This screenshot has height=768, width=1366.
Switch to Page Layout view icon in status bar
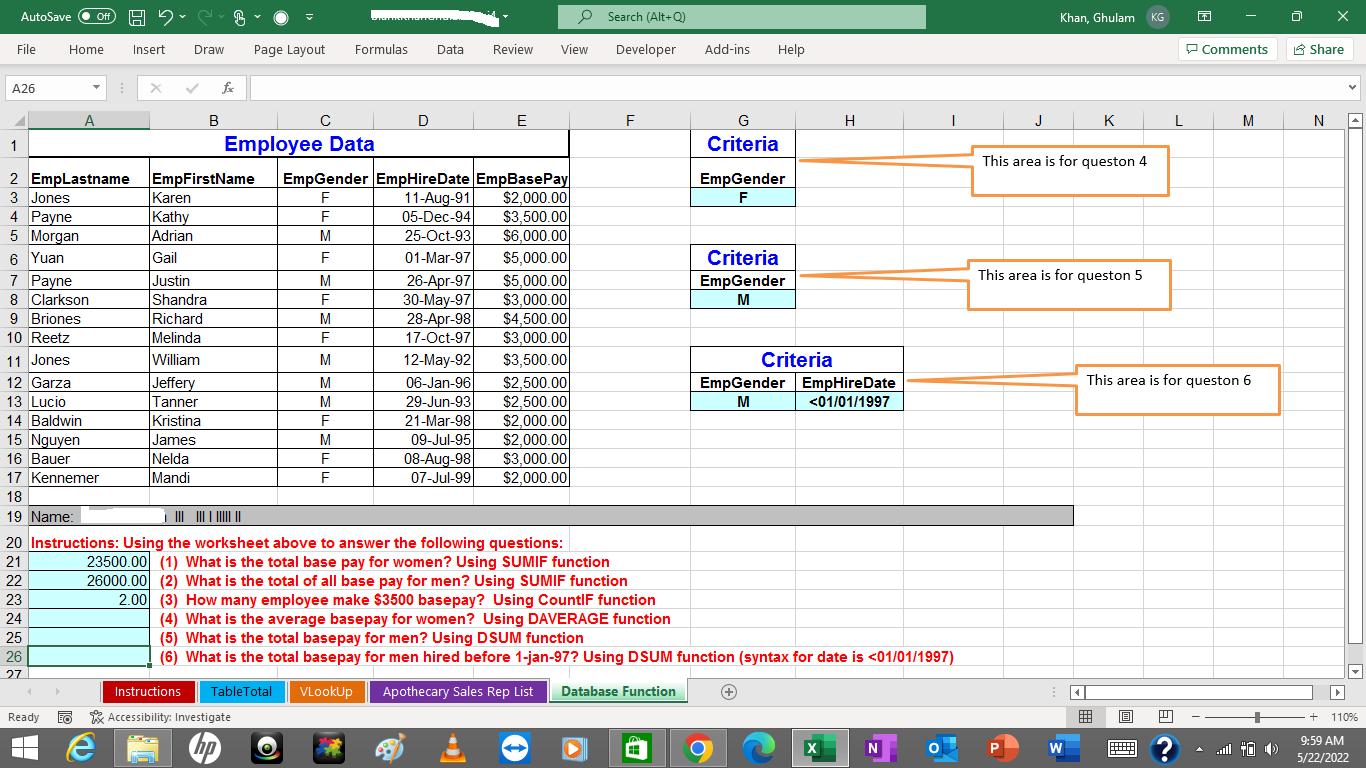click(x=1124, y=716)
